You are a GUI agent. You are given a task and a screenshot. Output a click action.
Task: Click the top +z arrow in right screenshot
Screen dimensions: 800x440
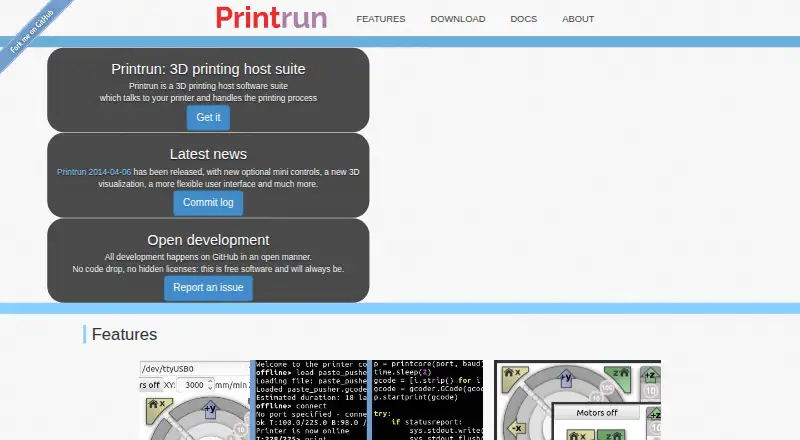coord(651,376)
